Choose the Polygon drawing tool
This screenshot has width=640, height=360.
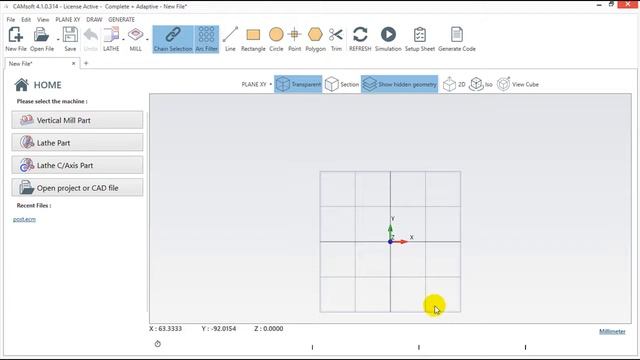(316, 39)
